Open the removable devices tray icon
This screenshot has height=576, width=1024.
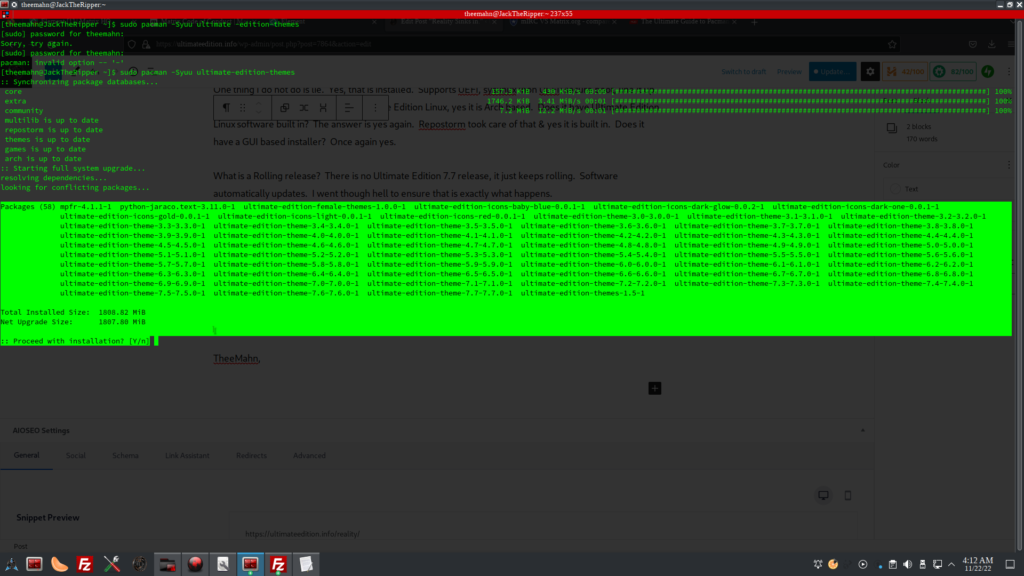click(923, 564)
